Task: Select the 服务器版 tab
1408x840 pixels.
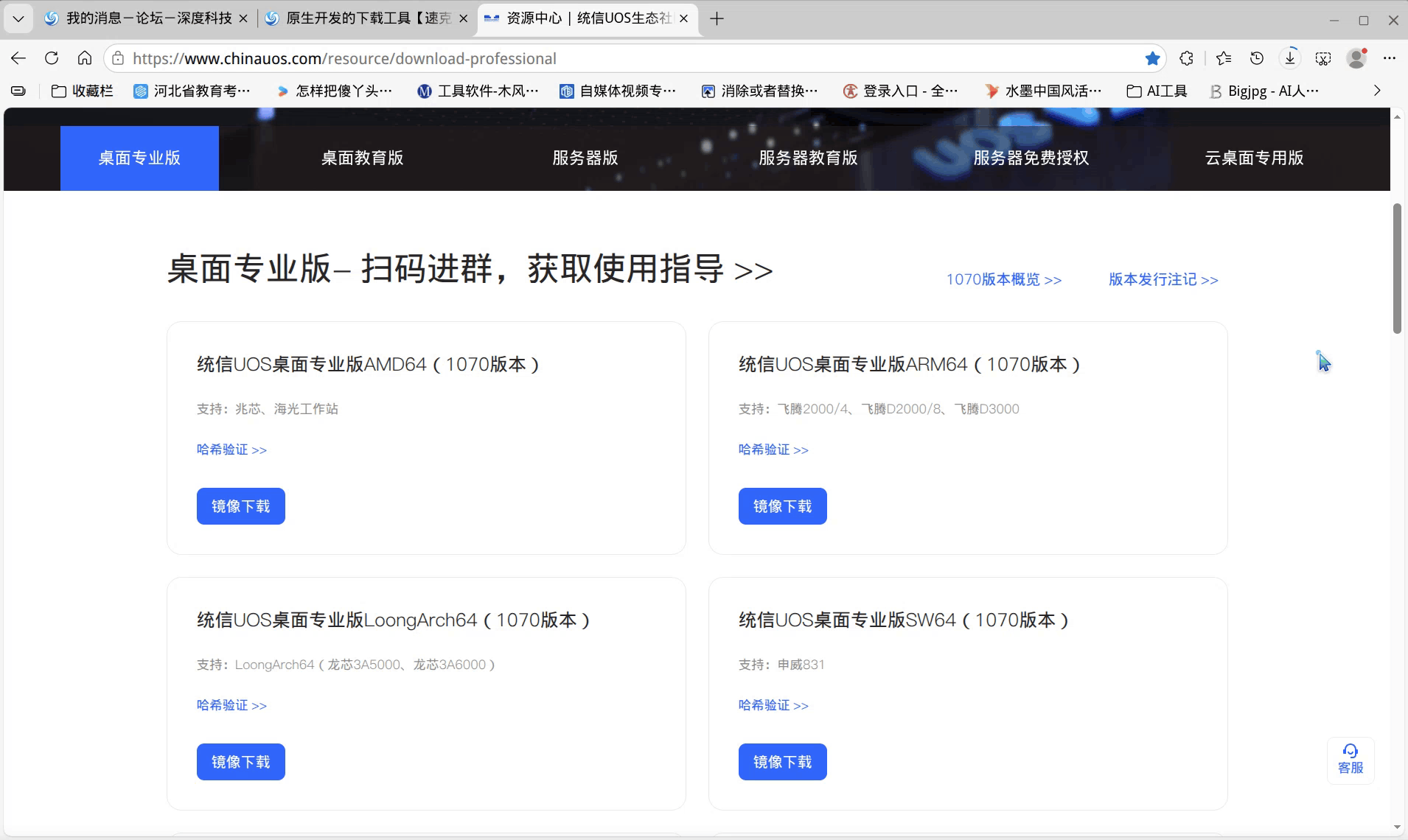Action: 583,157
